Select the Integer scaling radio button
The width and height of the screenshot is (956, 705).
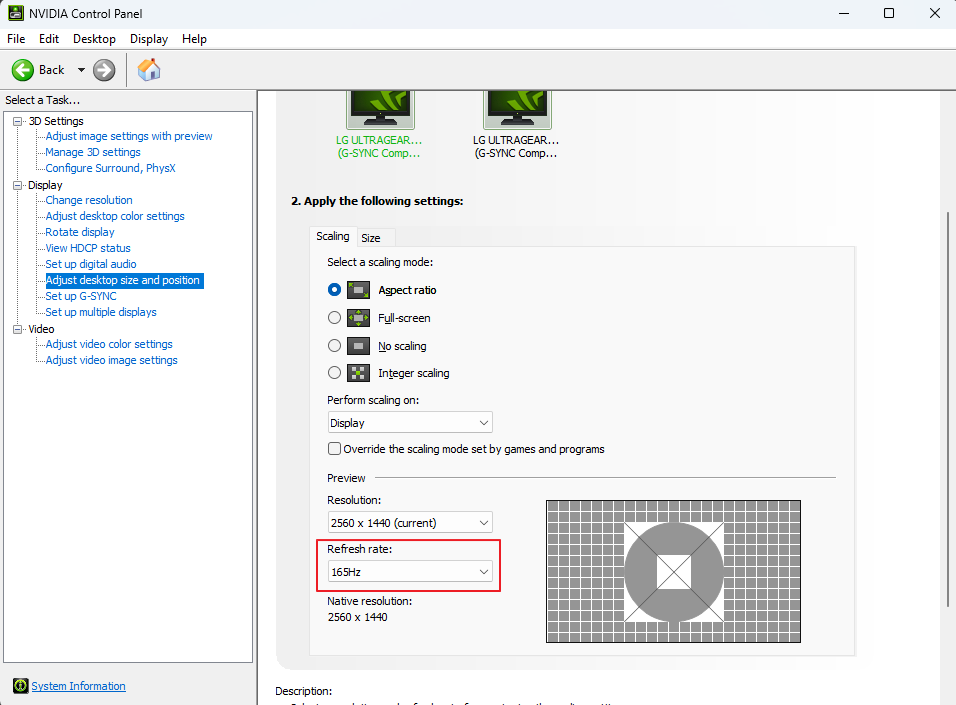[334, 373]
